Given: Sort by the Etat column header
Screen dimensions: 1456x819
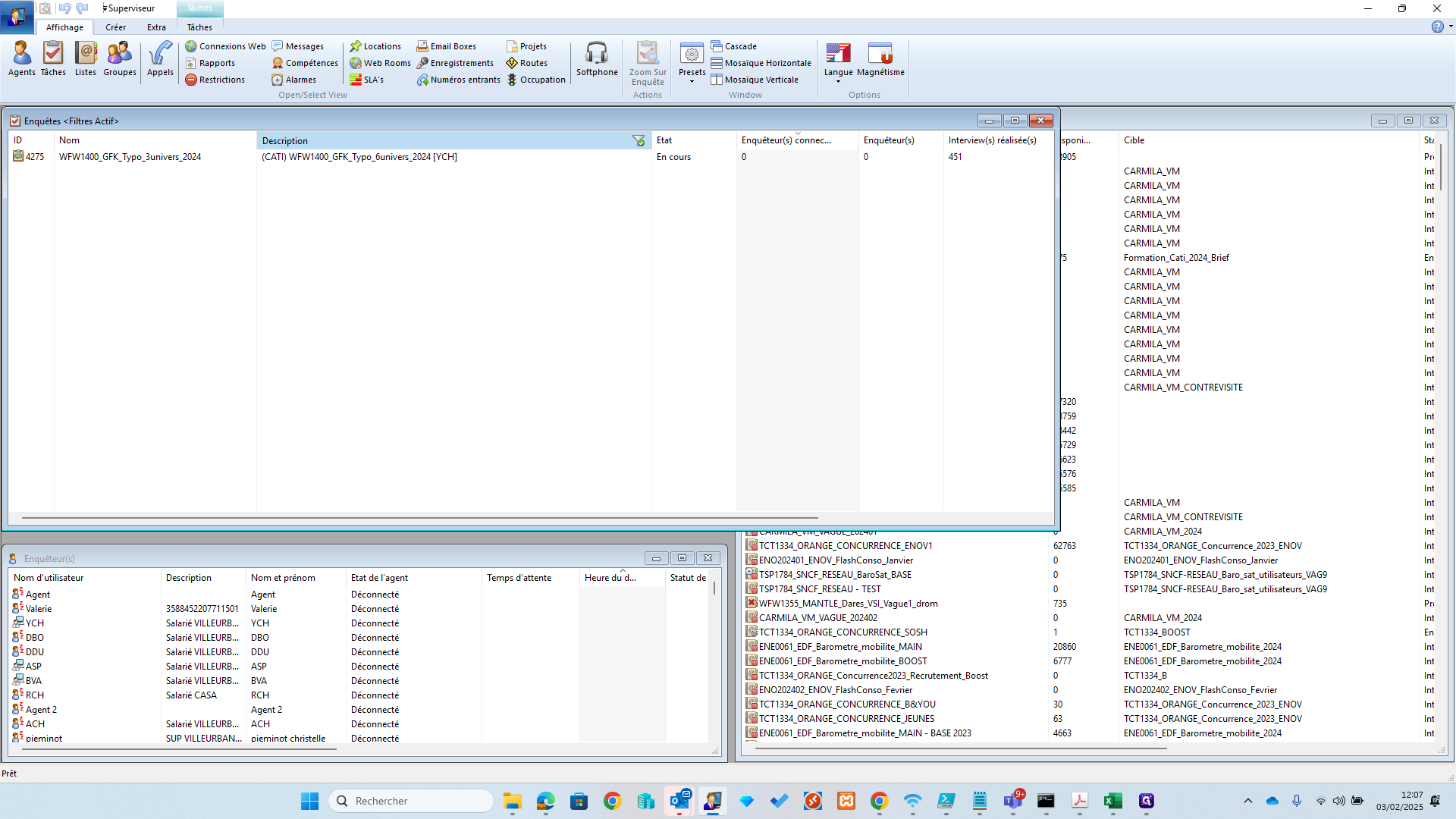Looking at the screenshot, I should [693, 140].
